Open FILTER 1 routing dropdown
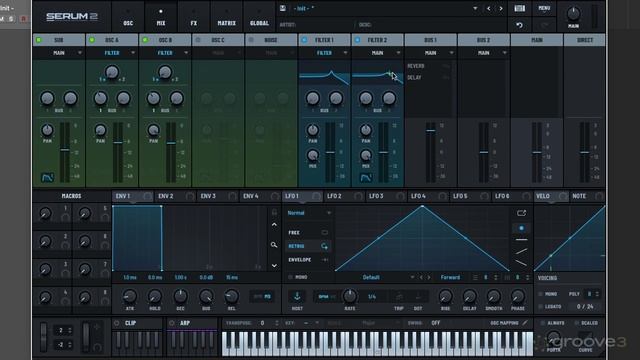 [x=324, y=53]
